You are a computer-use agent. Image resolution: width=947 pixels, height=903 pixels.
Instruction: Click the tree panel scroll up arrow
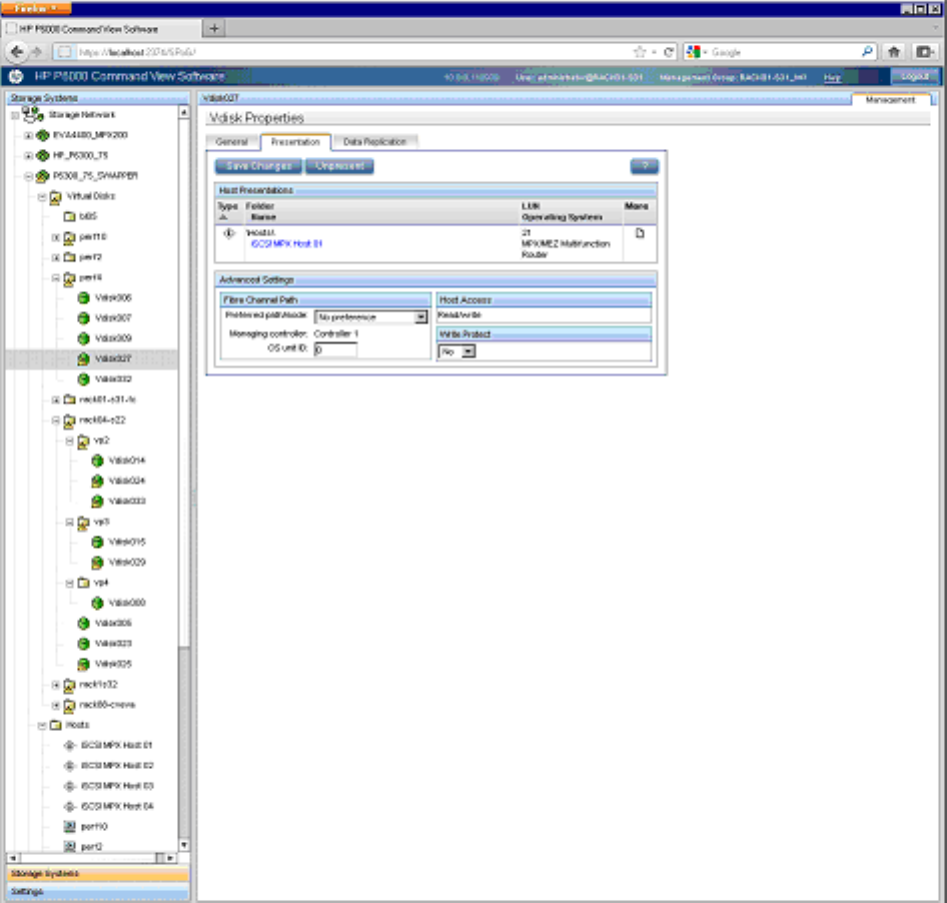(x=184, y=112)
